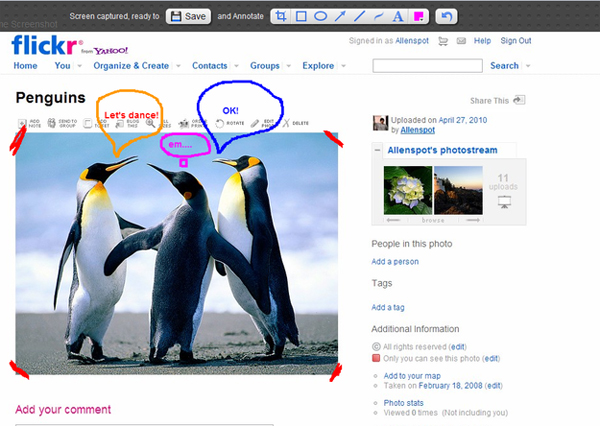Click the Search link
Viewport: 600px width, 426px height.
(504, 66)
